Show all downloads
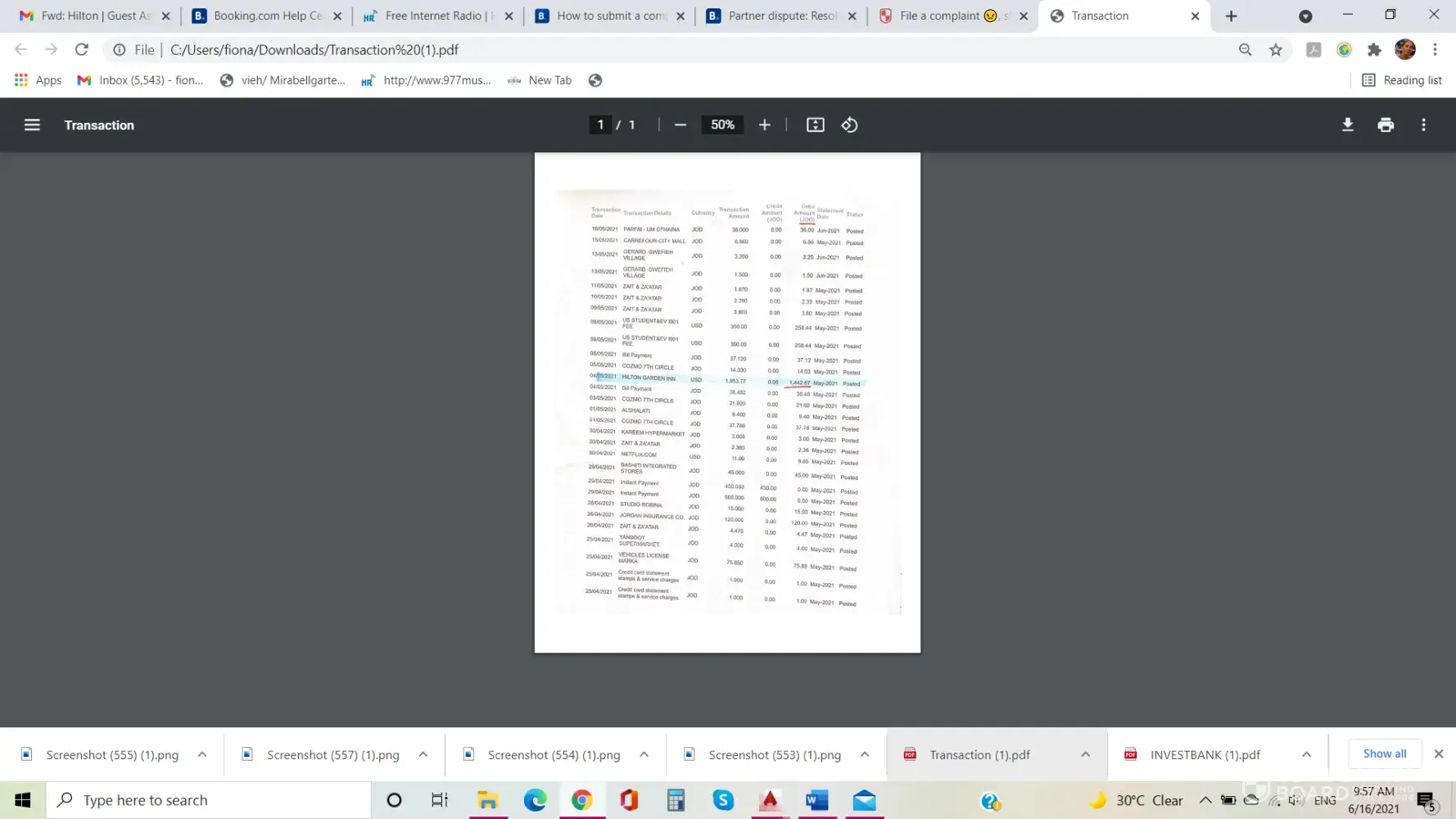 pos(1385,753)
